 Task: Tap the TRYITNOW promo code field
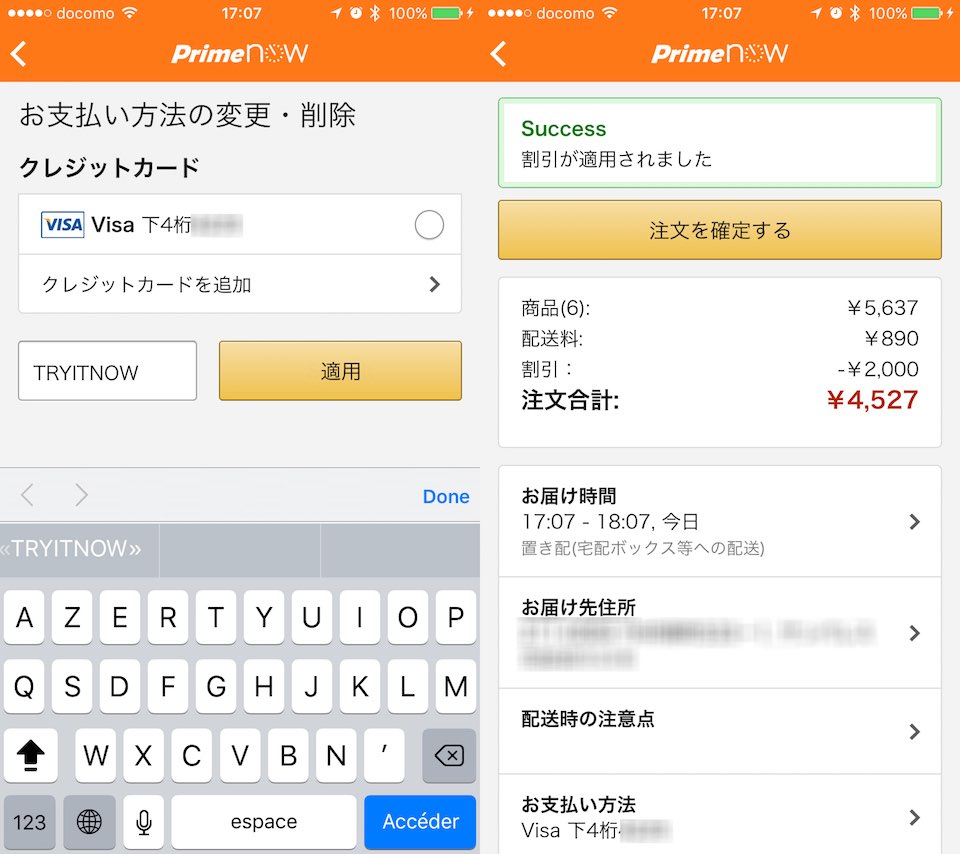(108, 371)
